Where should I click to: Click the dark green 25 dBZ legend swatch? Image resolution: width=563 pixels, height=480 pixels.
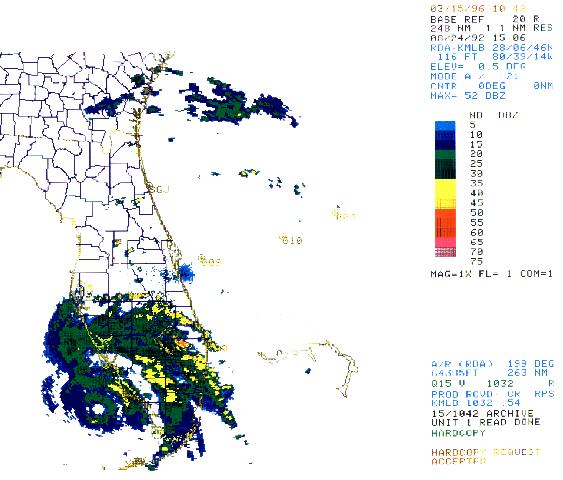[445, 164]
